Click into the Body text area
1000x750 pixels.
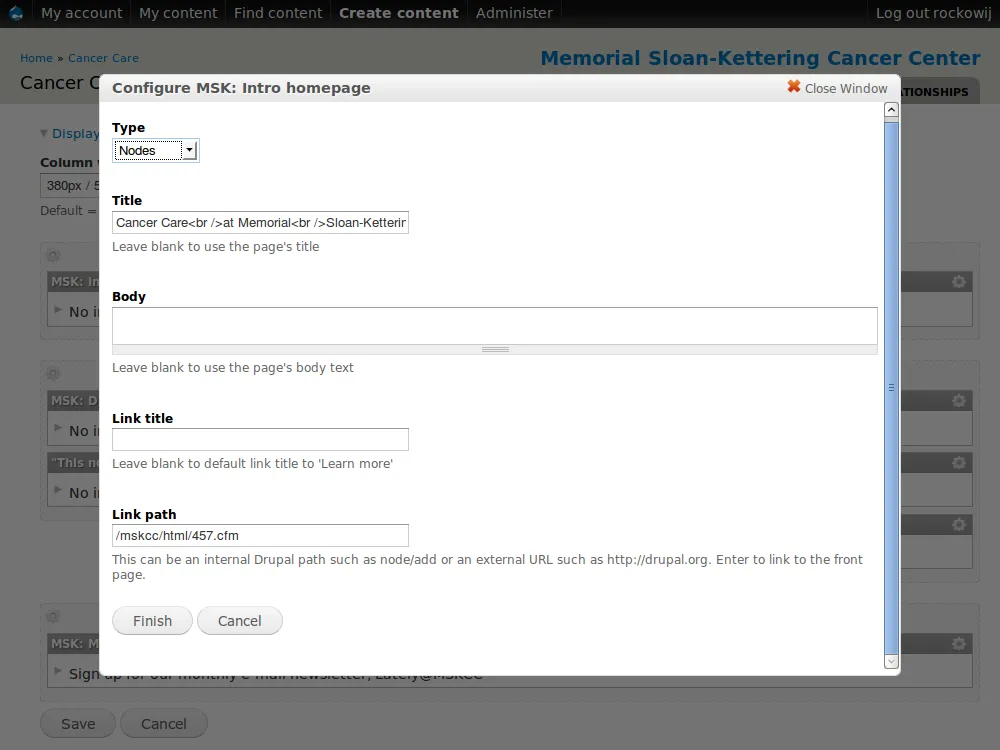point(495,326)
